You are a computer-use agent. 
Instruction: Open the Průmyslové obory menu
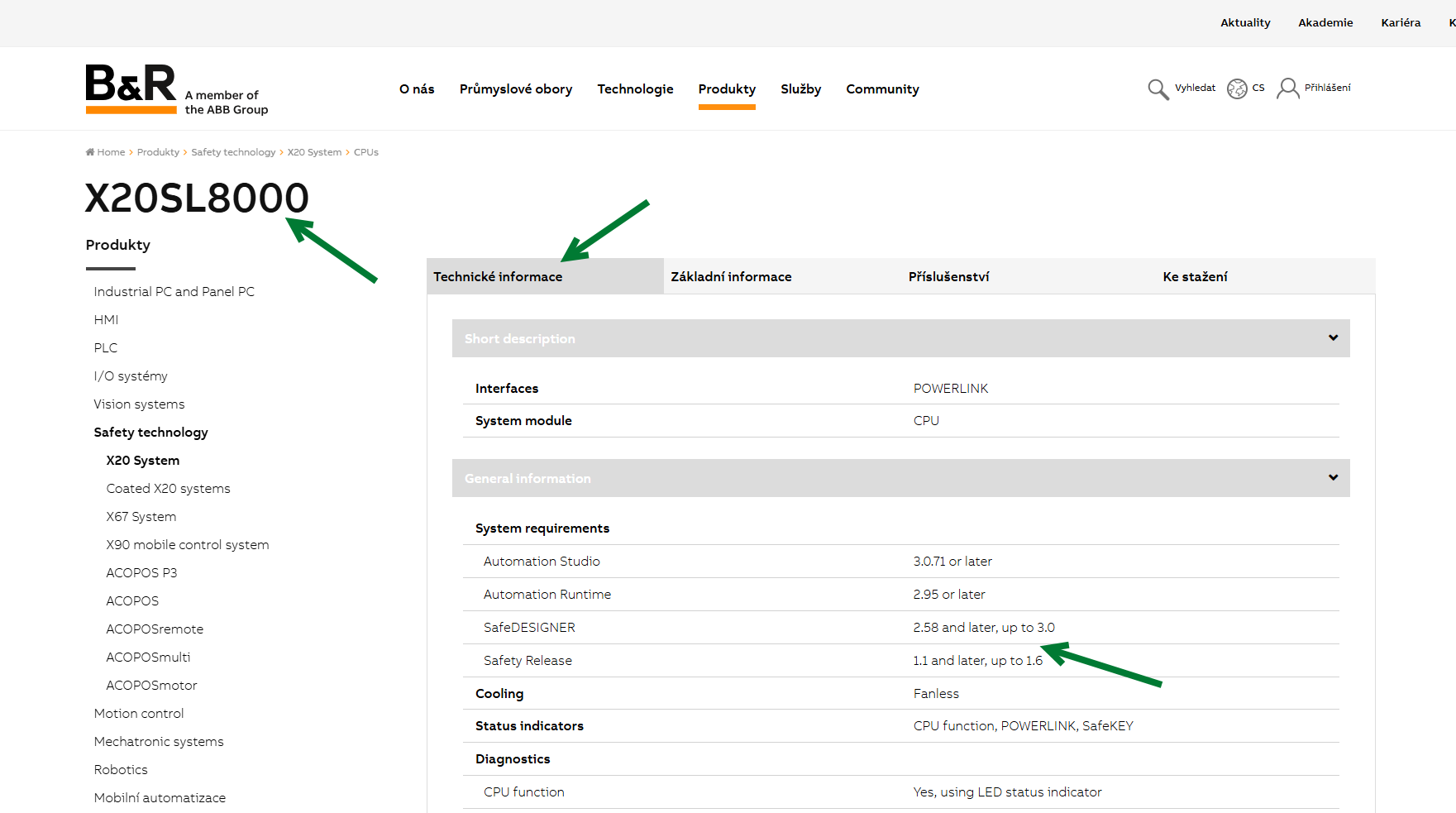click(516, 89)
